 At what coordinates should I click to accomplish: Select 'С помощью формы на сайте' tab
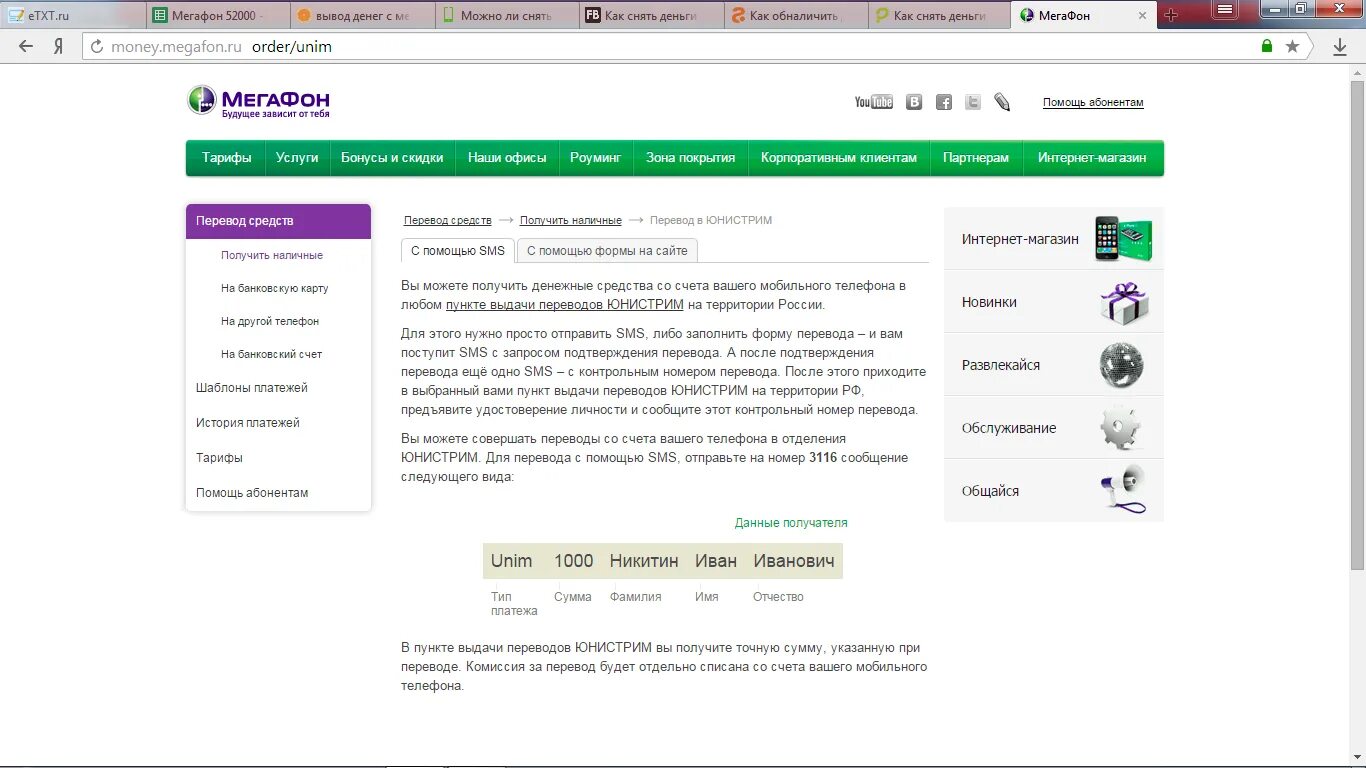(607, 251)
